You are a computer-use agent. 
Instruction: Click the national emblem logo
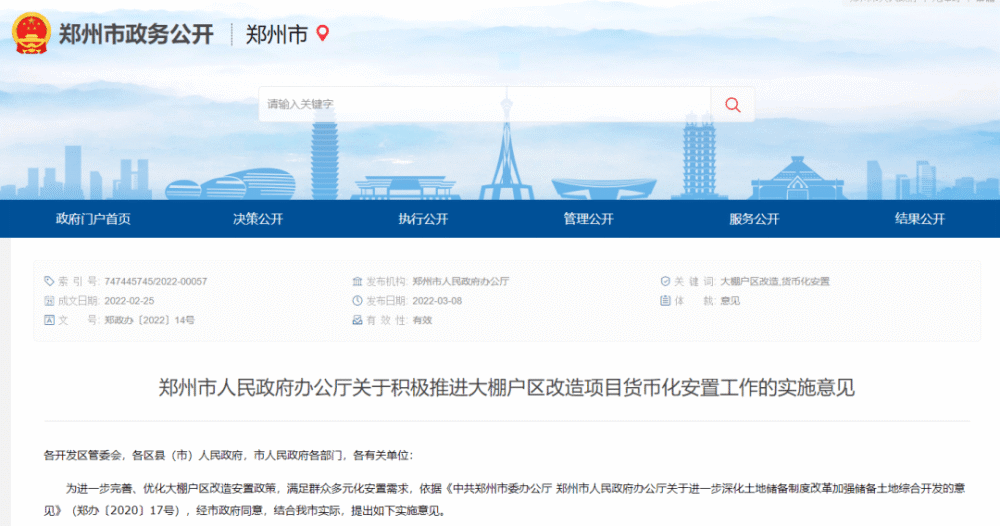click(x=31, y=34)
